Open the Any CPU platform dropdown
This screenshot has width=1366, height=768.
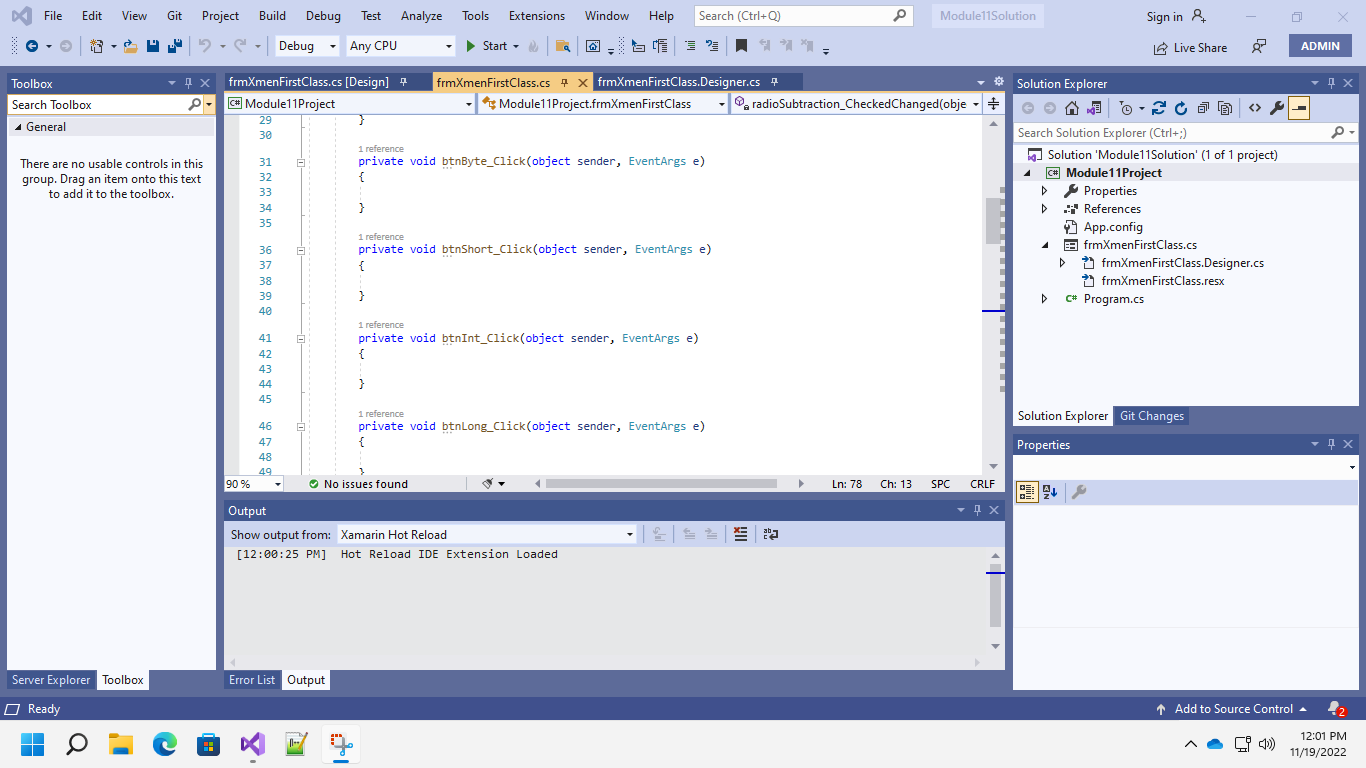tap(449, 46)
